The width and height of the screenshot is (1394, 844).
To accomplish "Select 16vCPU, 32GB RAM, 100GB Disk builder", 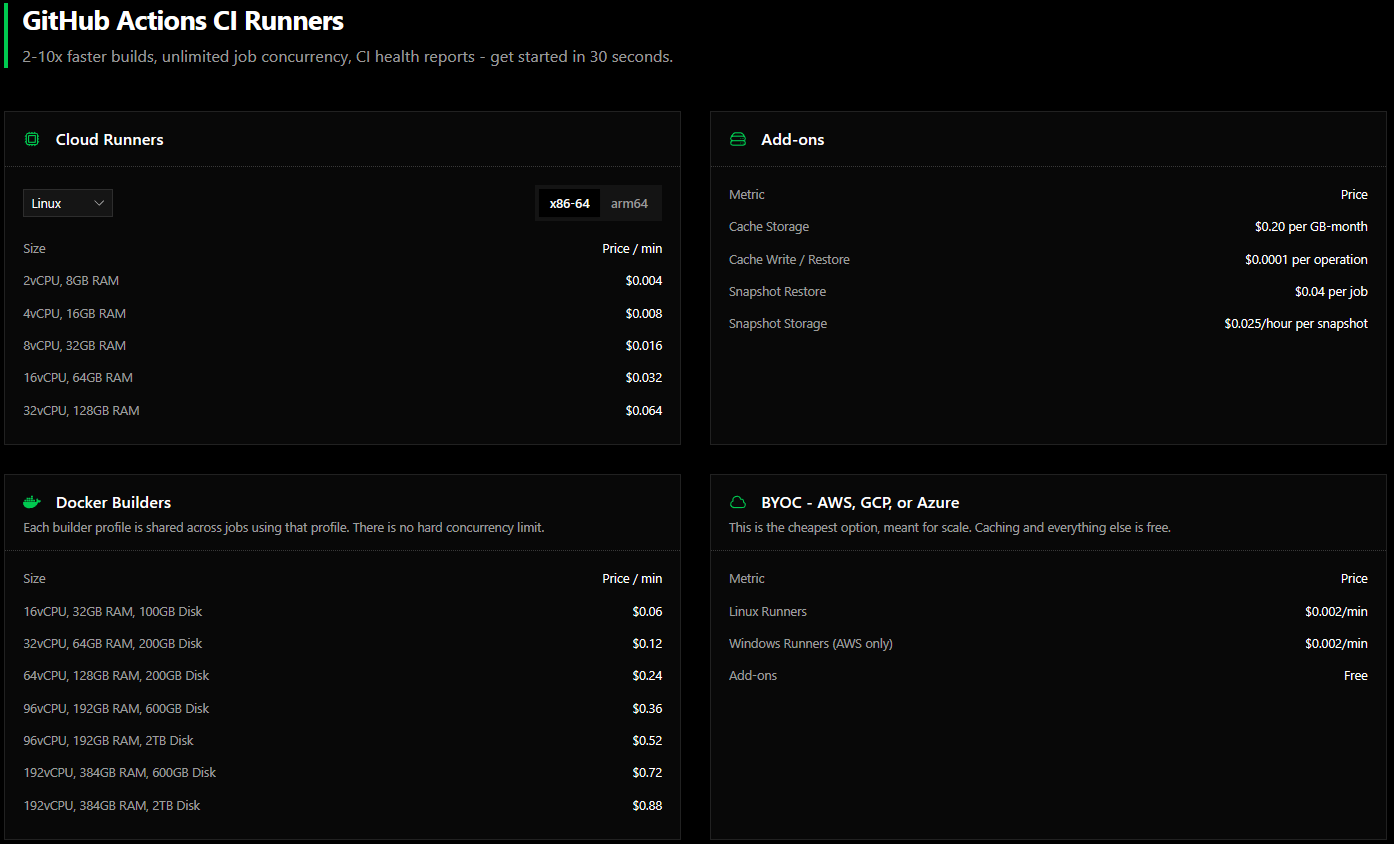I will (x=342, y=611).
